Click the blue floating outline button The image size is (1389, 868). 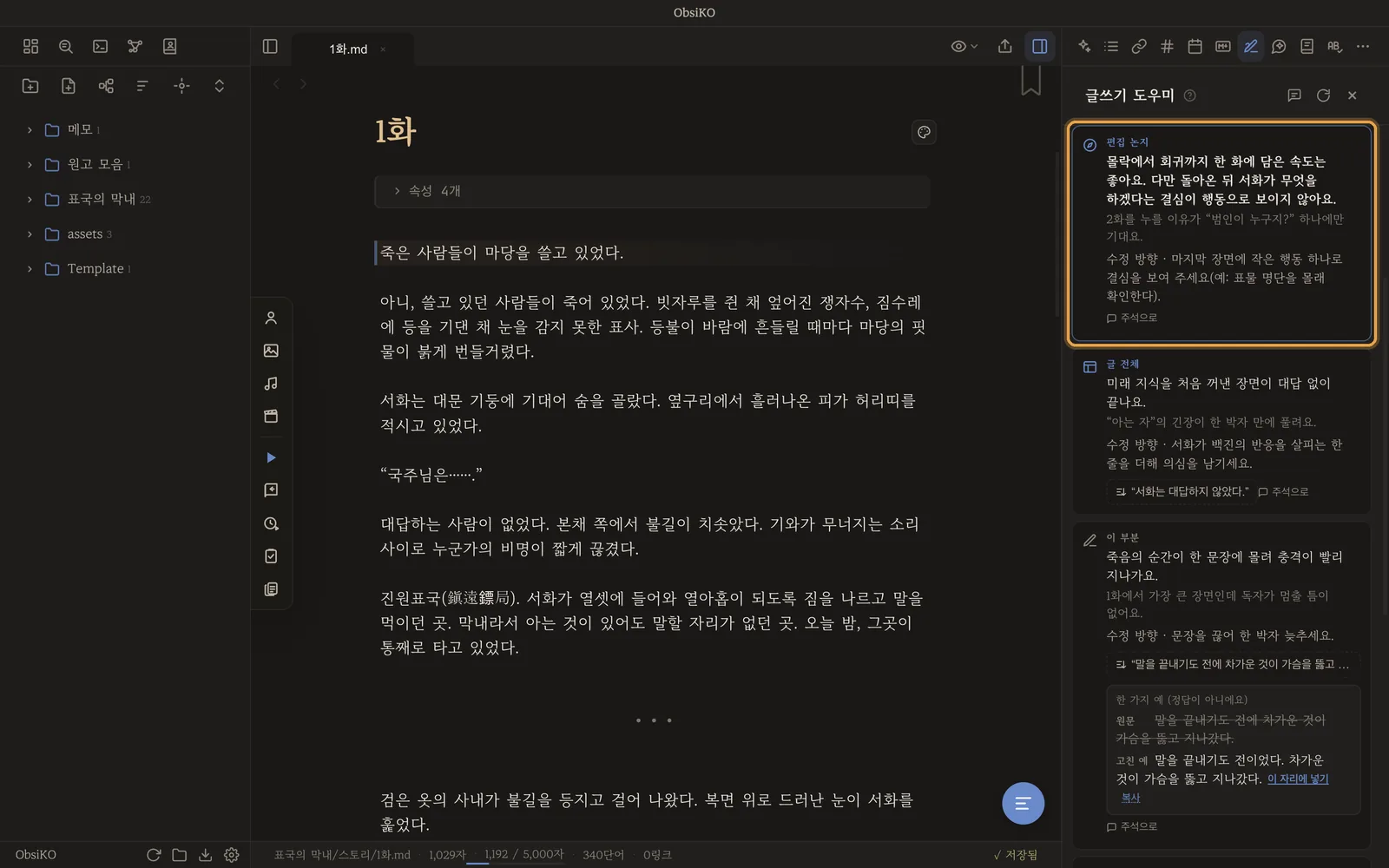[1024, 803]
